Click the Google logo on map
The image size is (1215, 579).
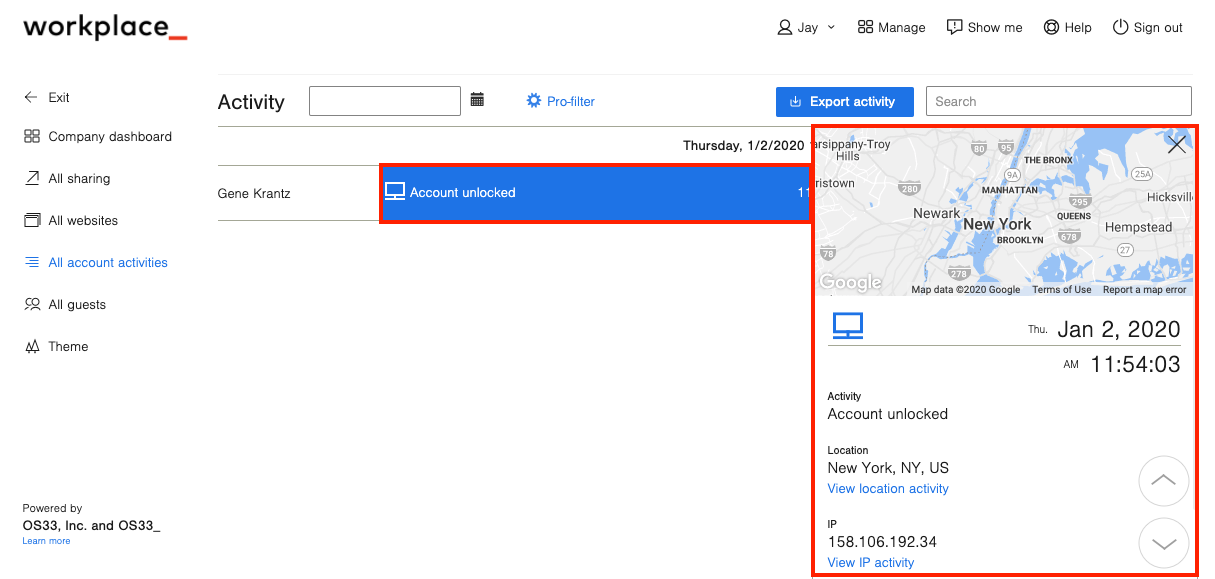tap(851, 282)
